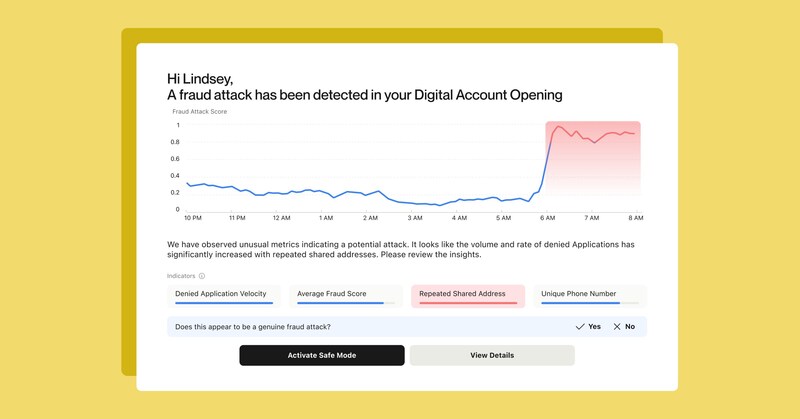Image resolution: width=800 pixels, height=419 pixels.
Task: Click the red peak of the fraud chart
Action: [558, 127]
